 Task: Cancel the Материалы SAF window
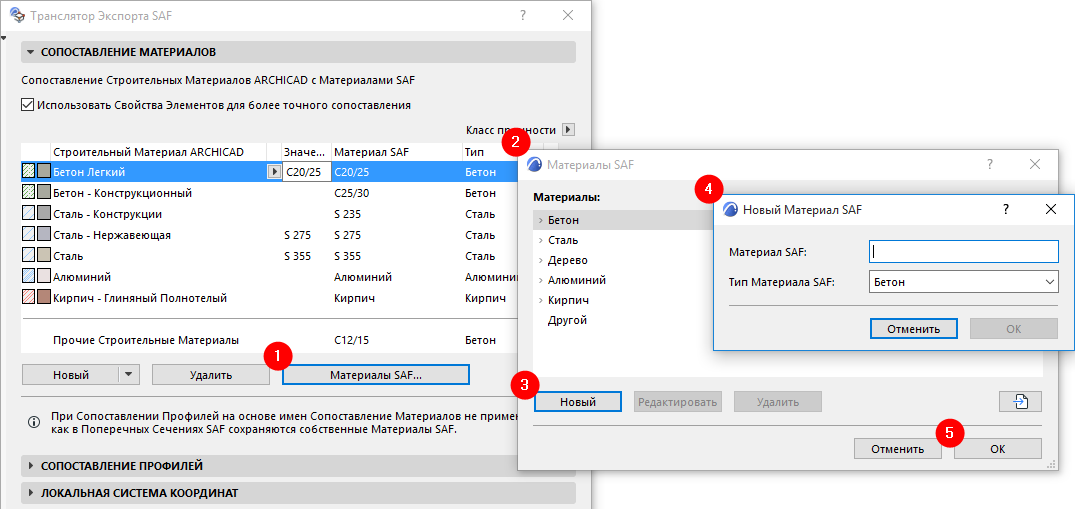(x=897, y=449)
